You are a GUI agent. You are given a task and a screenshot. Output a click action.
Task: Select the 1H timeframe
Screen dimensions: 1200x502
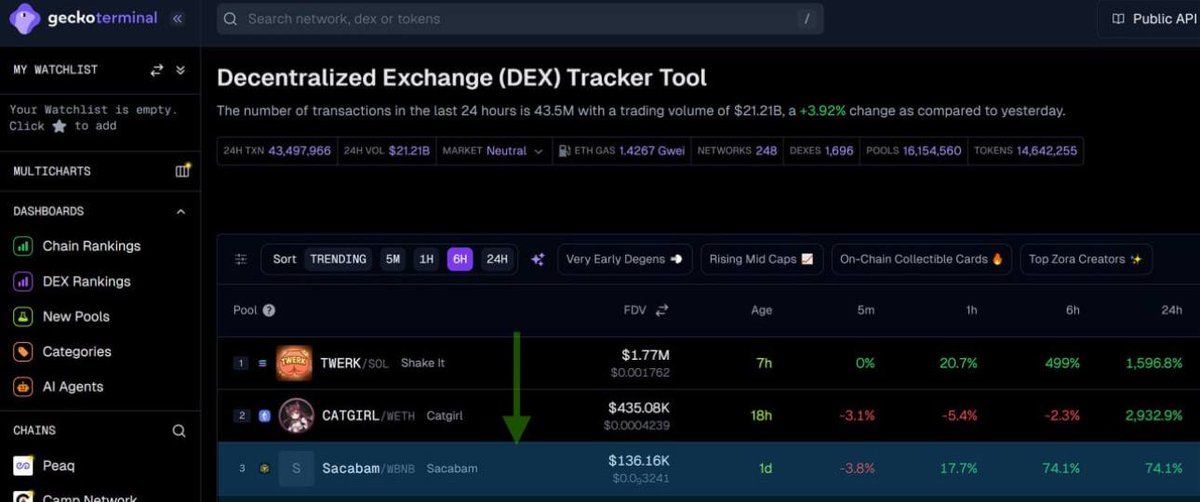[x=427, y=259]
